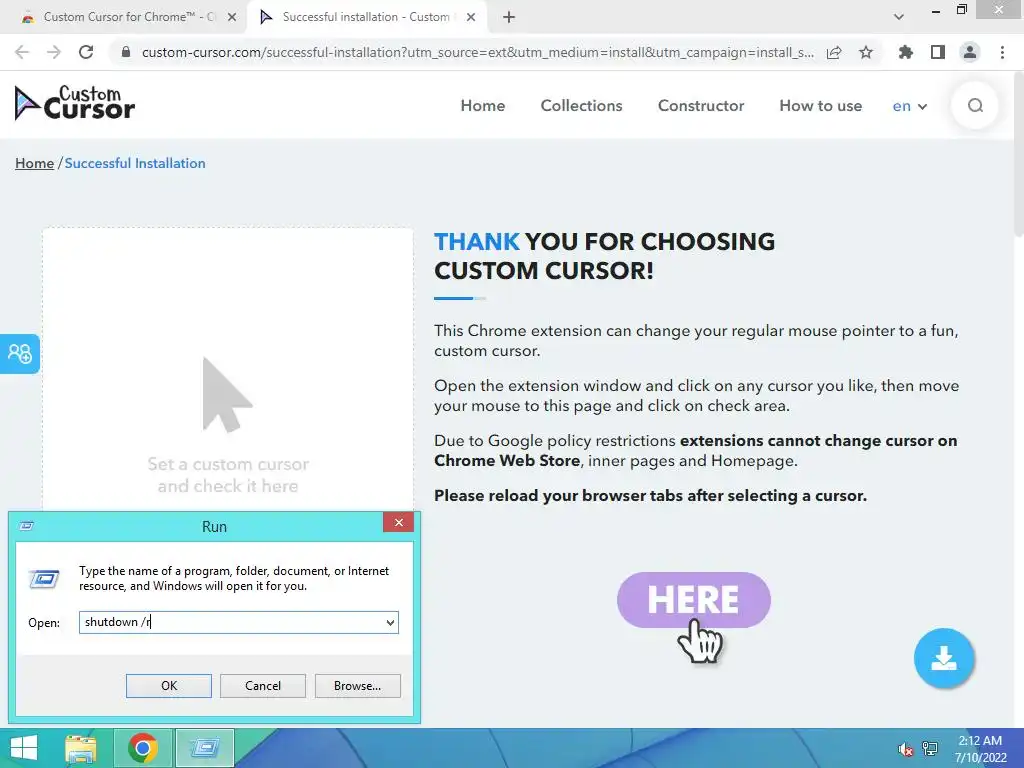Open Chrome three-dot menu

(x=1002, y=52)
